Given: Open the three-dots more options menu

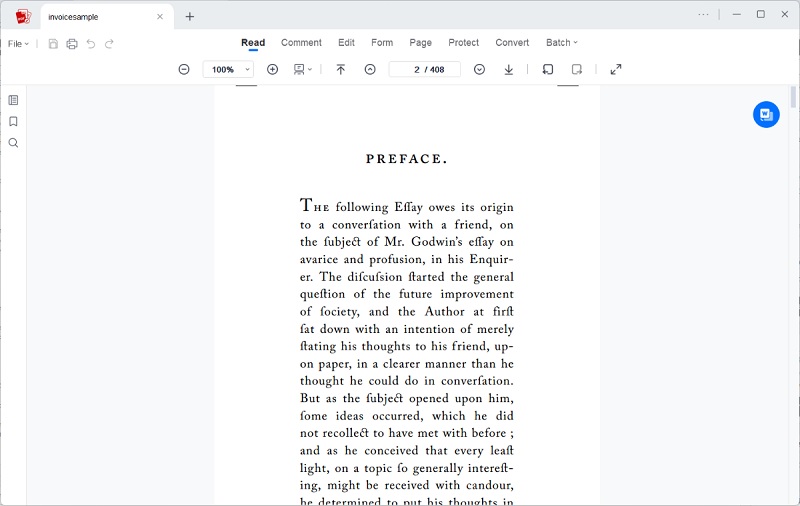Looking at the screenshot, I should click(x=704, y=14).
